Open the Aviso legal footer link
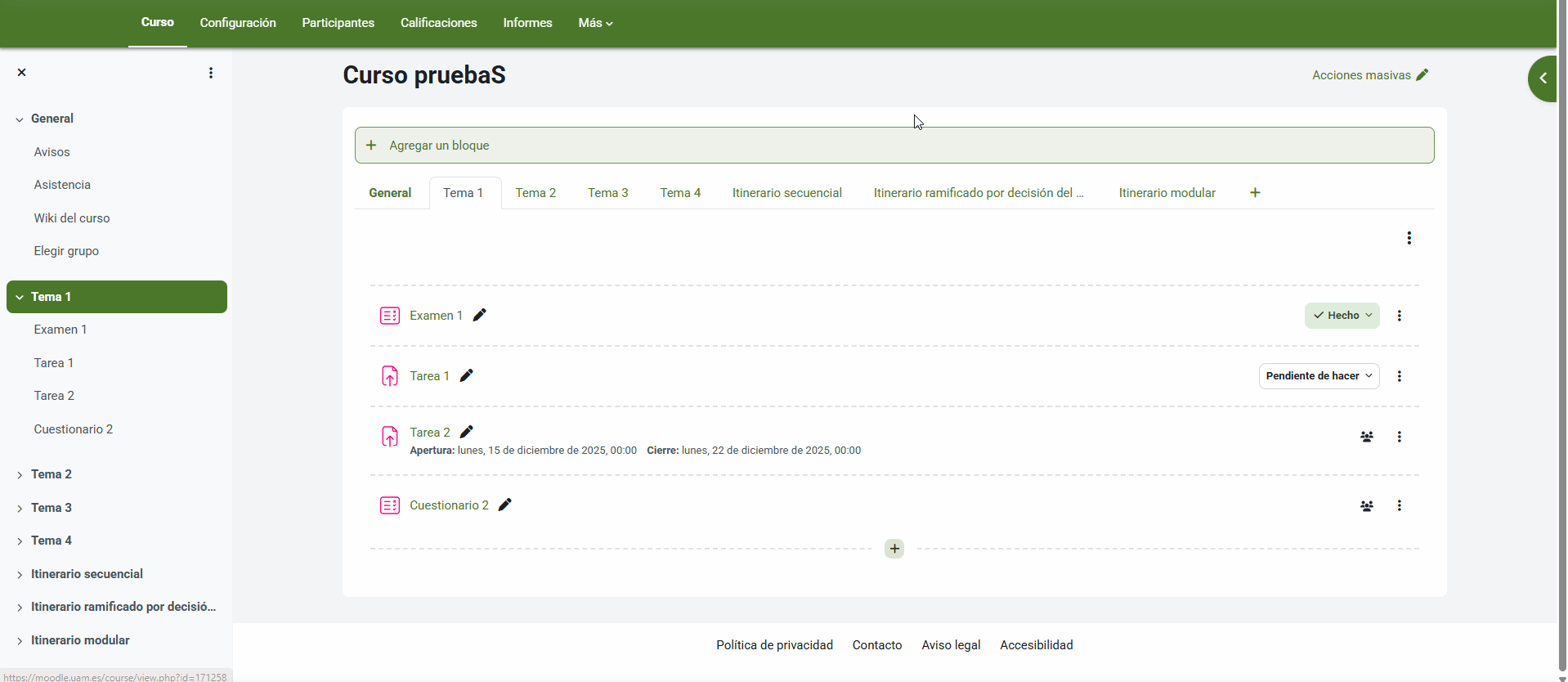The image size is (1568, 682). (951, 645)
